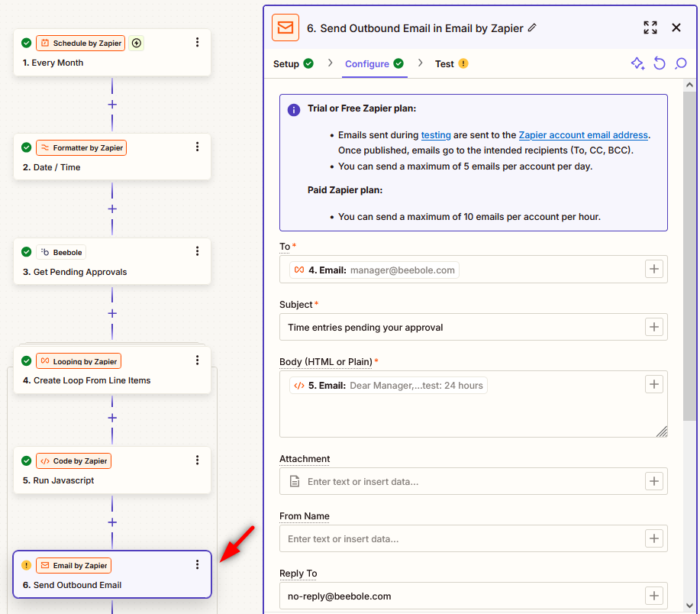Click the trigger icon next to Schedule by Zapier

(137, 43)
